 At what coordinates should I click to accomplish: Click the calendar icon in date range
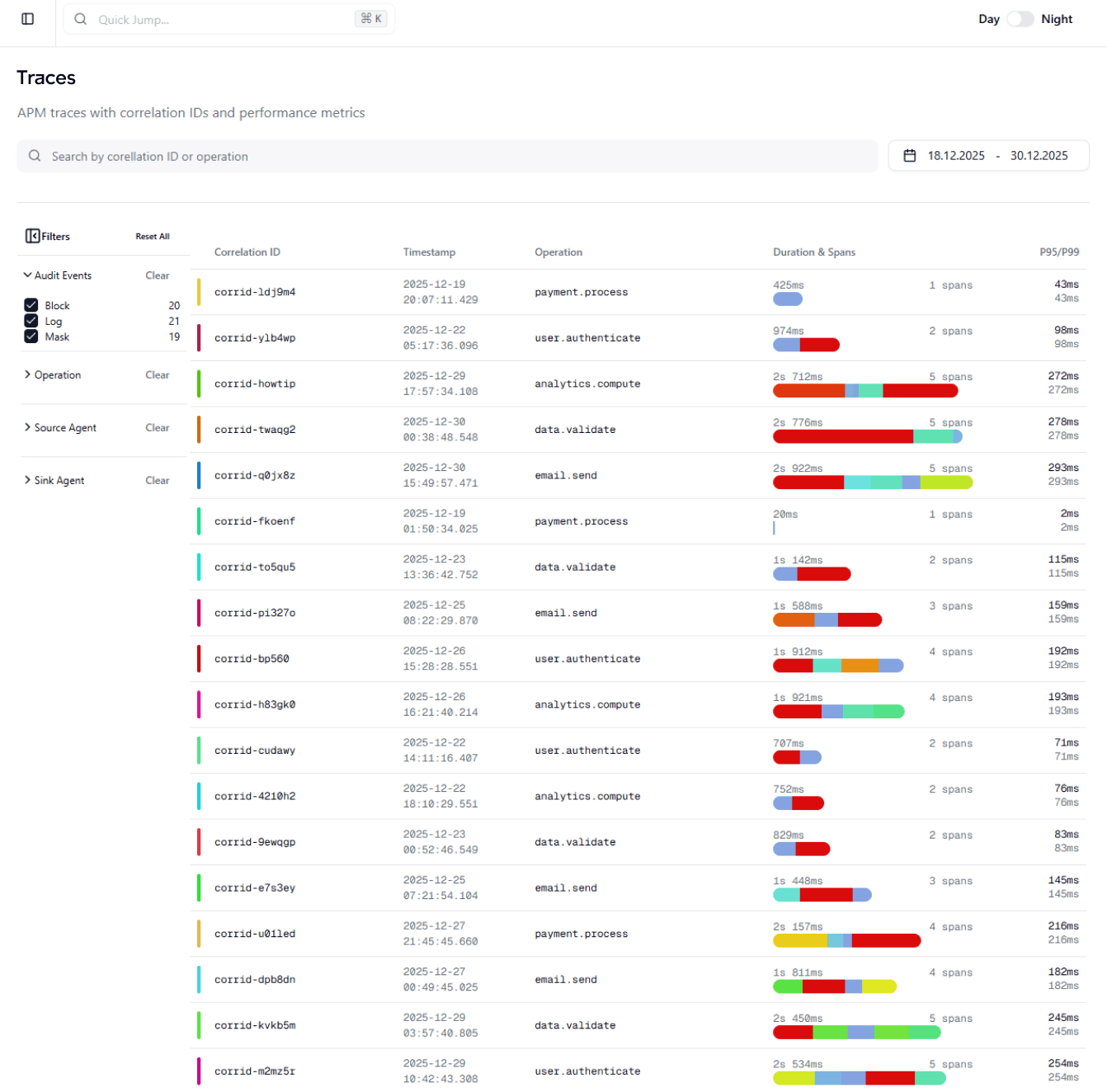(x=909, y=156)
